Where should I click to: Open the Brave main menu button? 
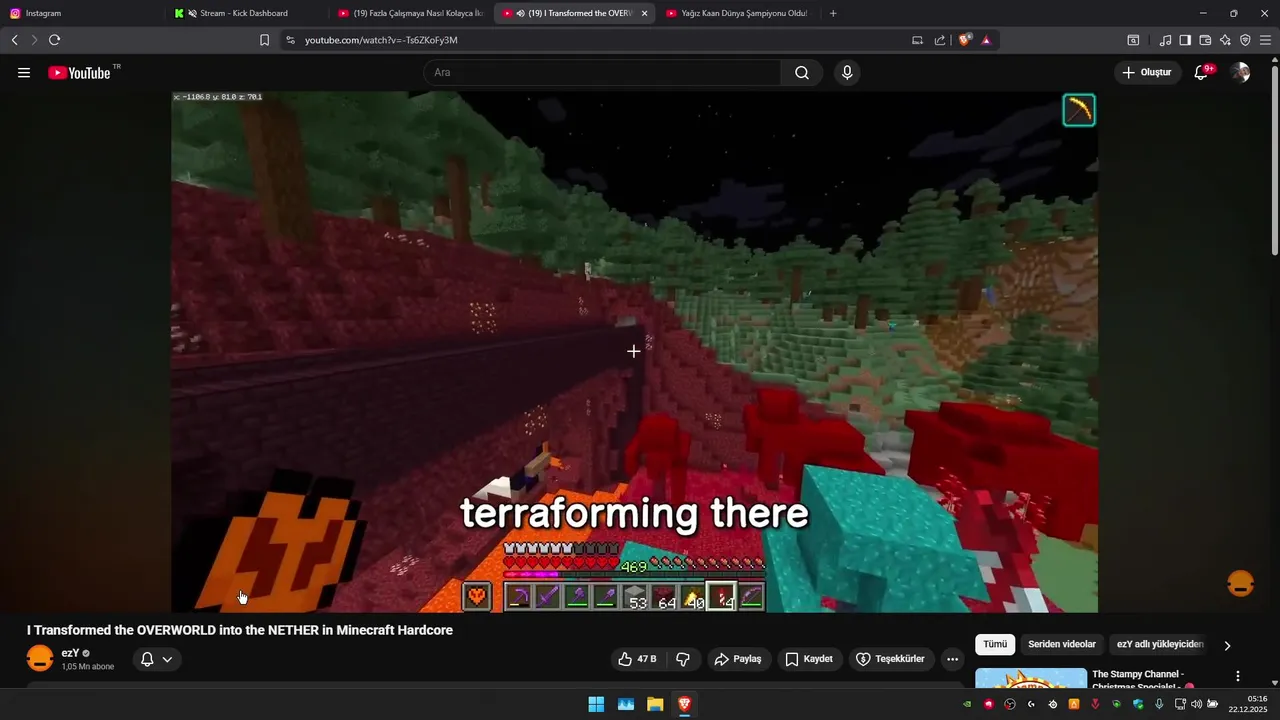pos(1266,40)
